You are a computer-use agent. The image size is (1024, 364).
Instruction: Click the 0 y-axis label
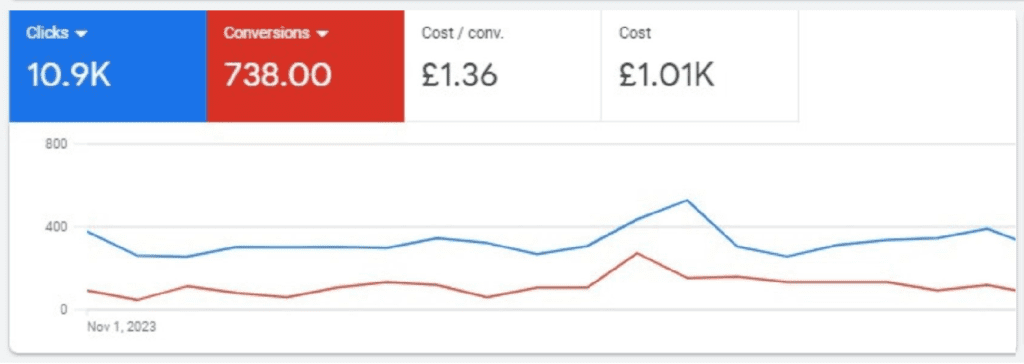point(63,309)
